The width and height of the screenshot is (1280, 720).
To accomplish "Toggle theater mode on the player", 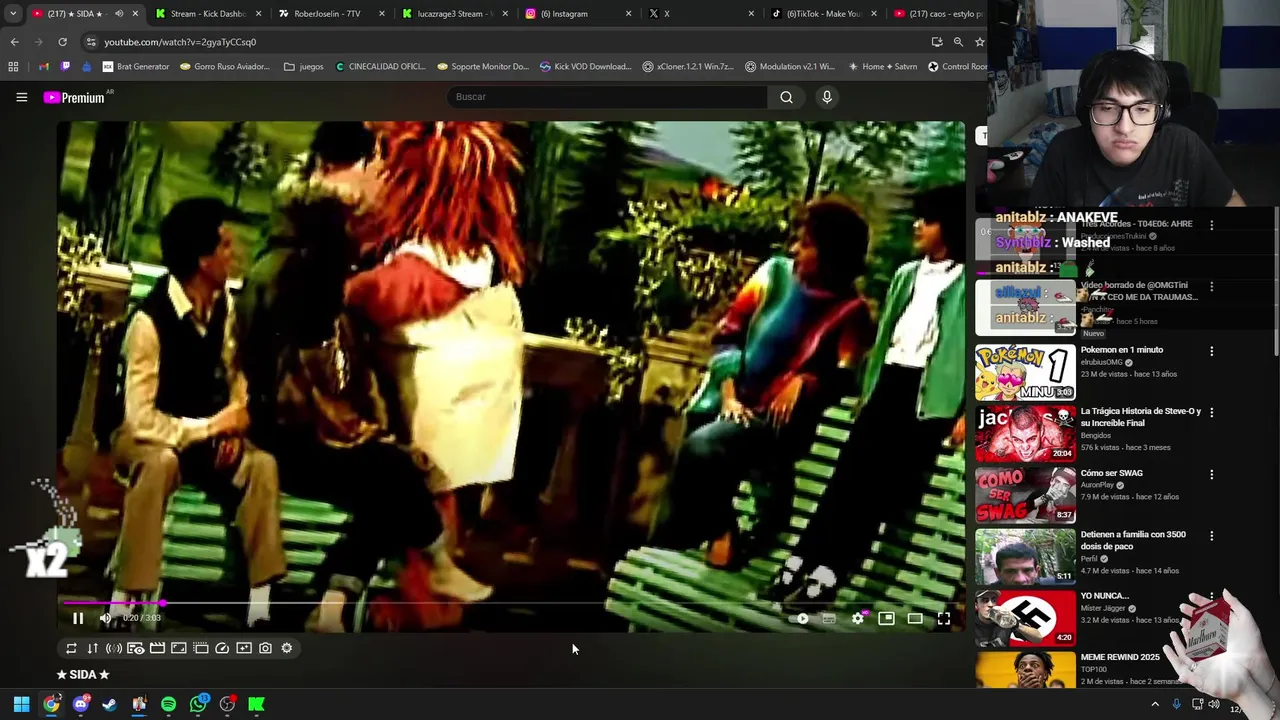I will (x=915, y=619).
